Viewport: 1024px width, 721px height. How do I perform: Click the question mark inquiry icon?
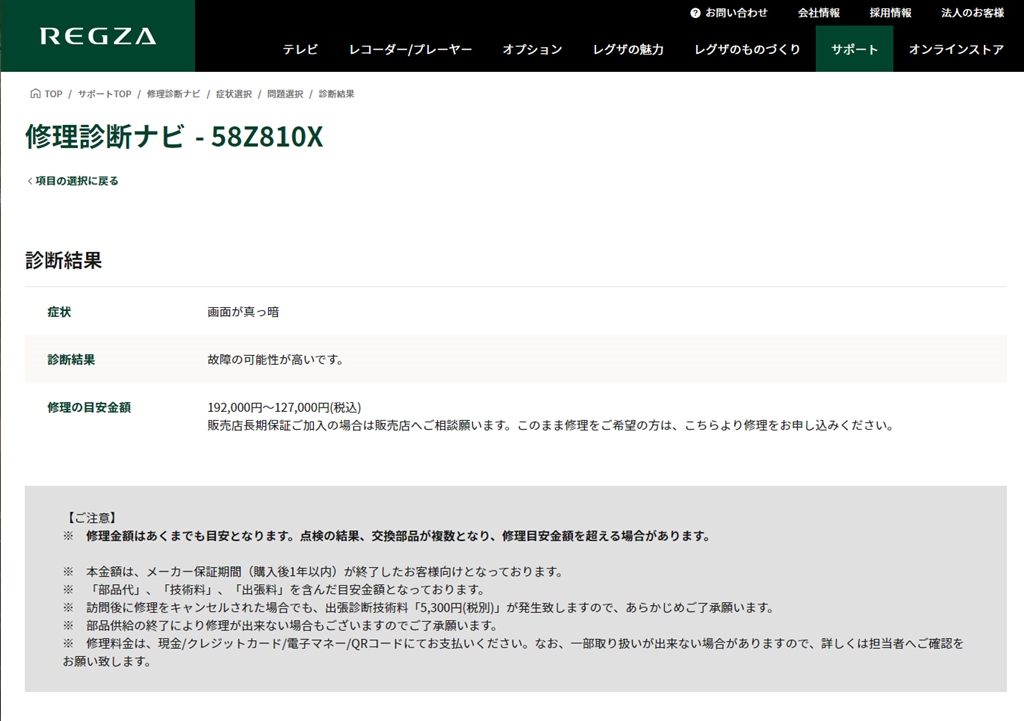695,13
